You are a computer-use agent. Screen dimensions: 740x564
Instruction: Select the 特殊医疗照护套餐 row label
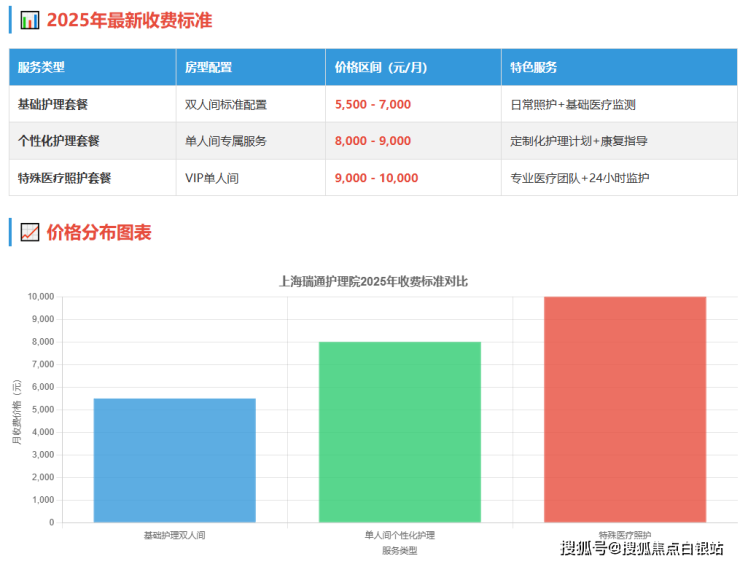(65, 178)
